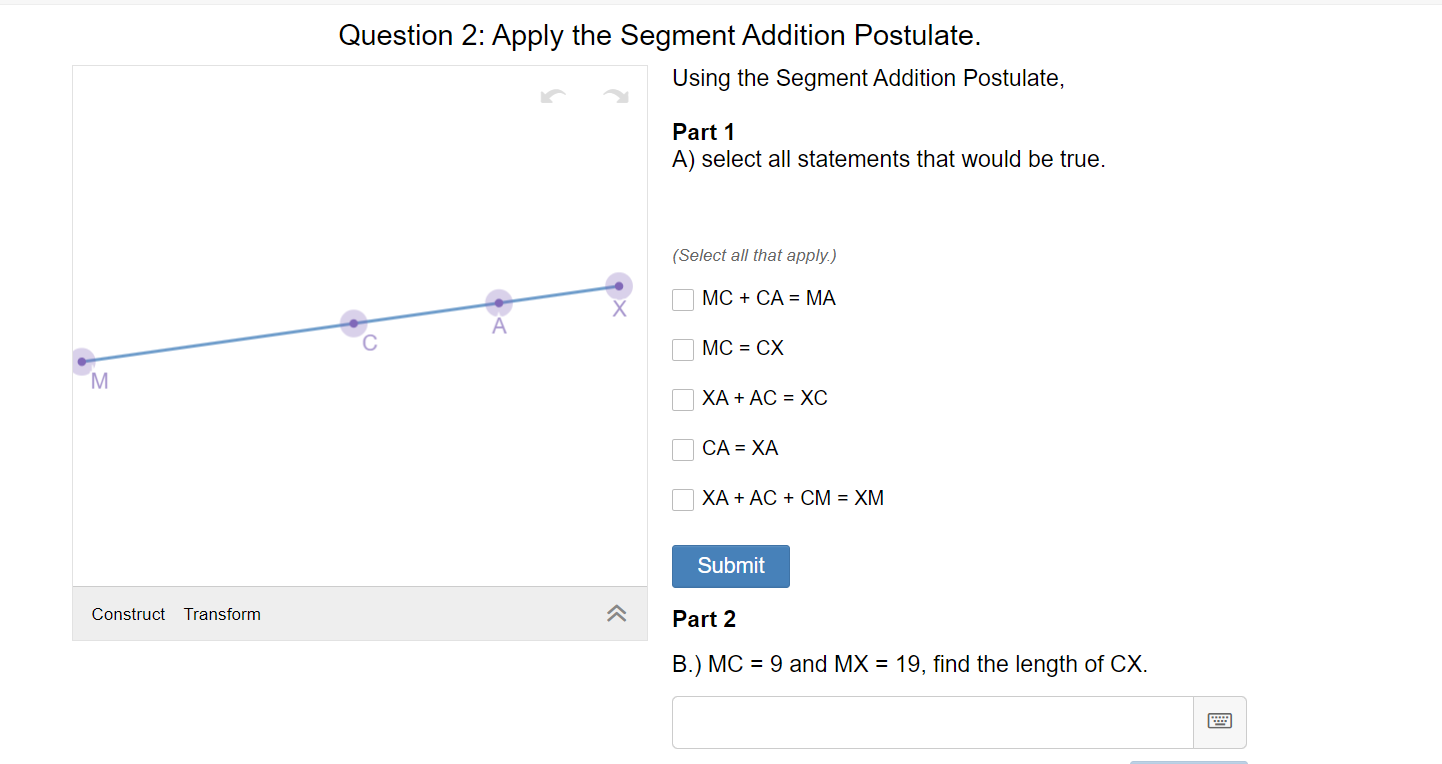The height and width of the screenshot is (764, 1442).
Task: Click the undo arrow in the geometry canvas
Action: (554, 97)
